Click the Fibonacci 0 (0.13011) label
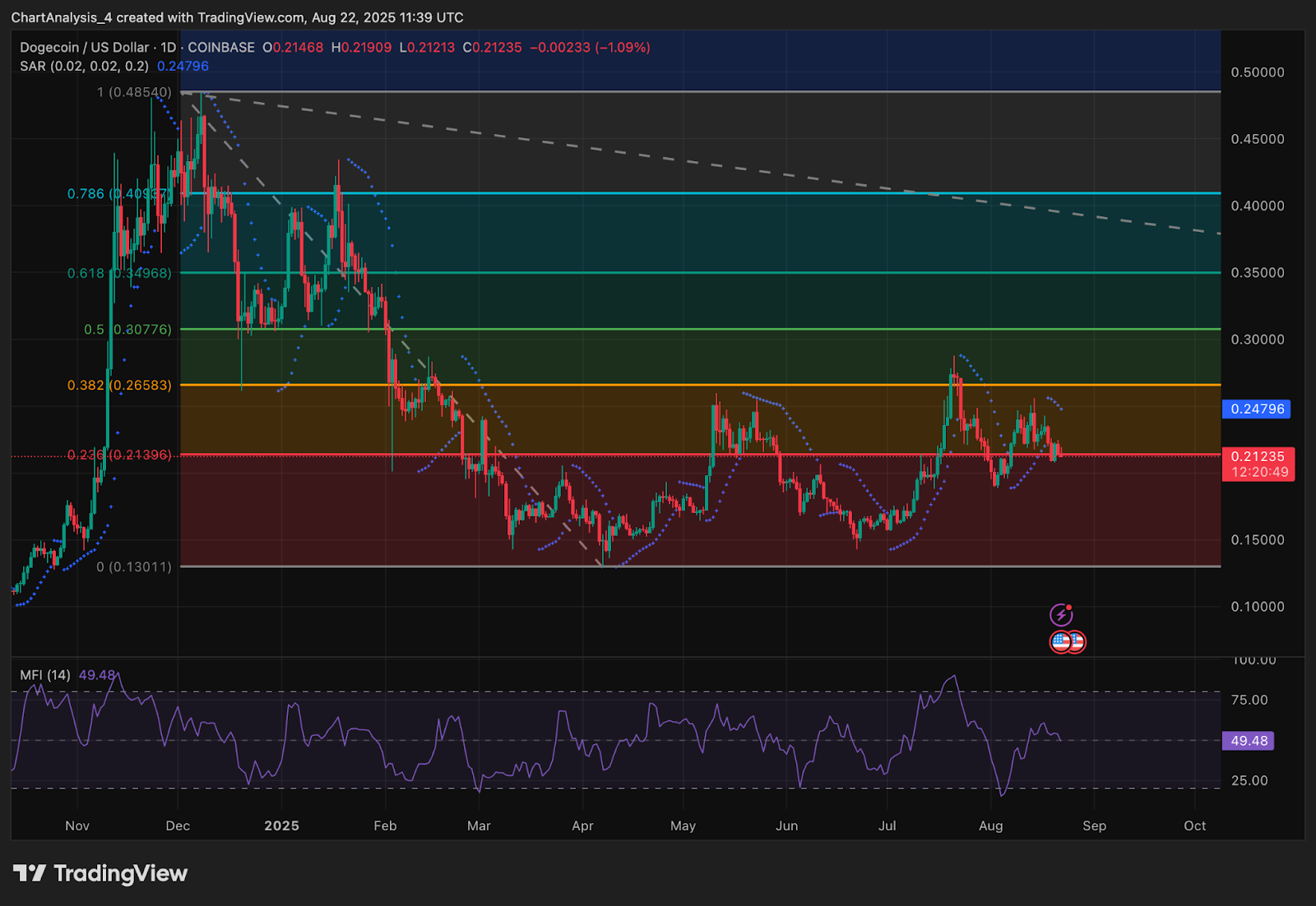This screenshot has height=906, width=1316. click(x=134, y=566)
